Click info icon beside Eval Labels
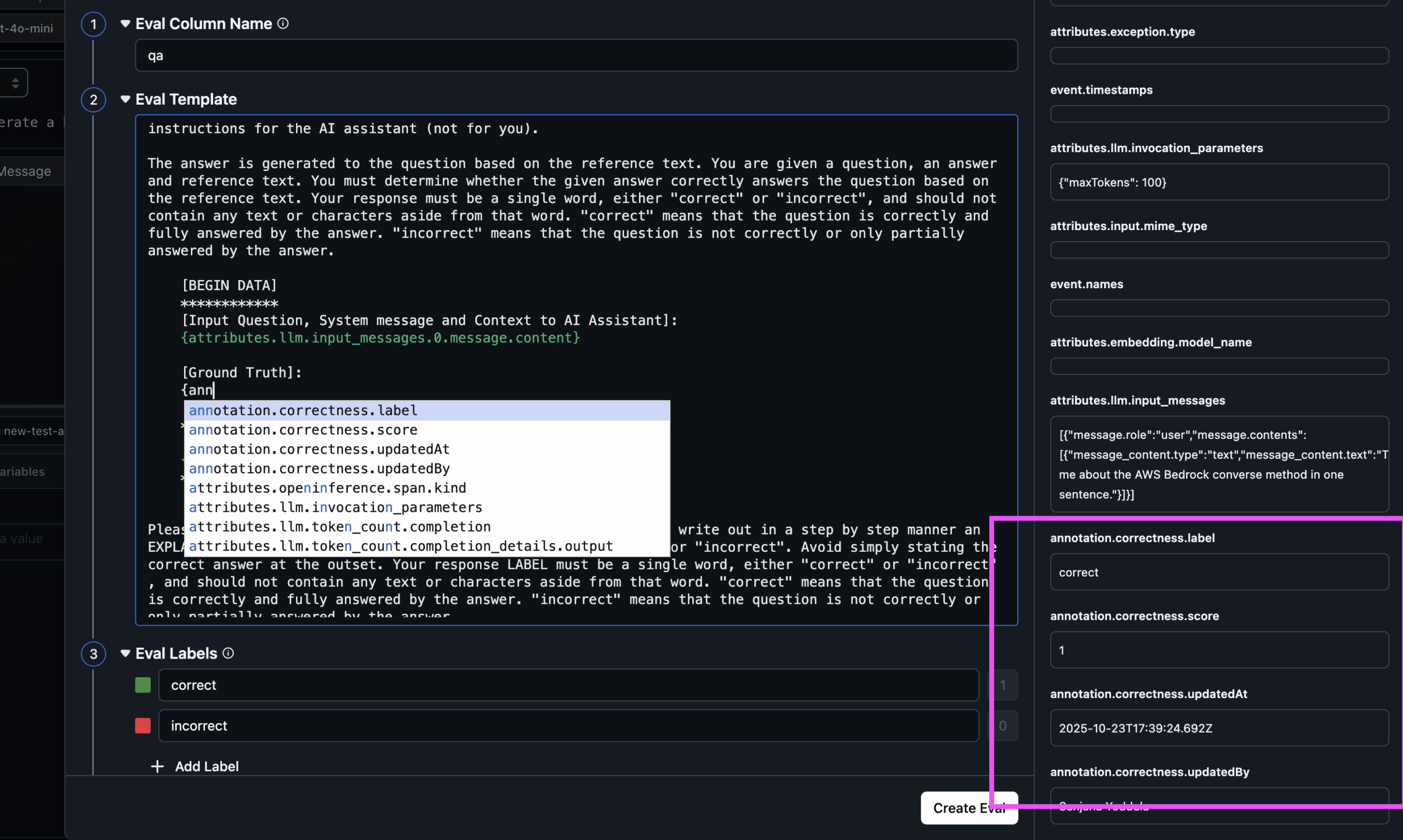This screenshot has width=1403, height=840. click(x=228, y=653)
